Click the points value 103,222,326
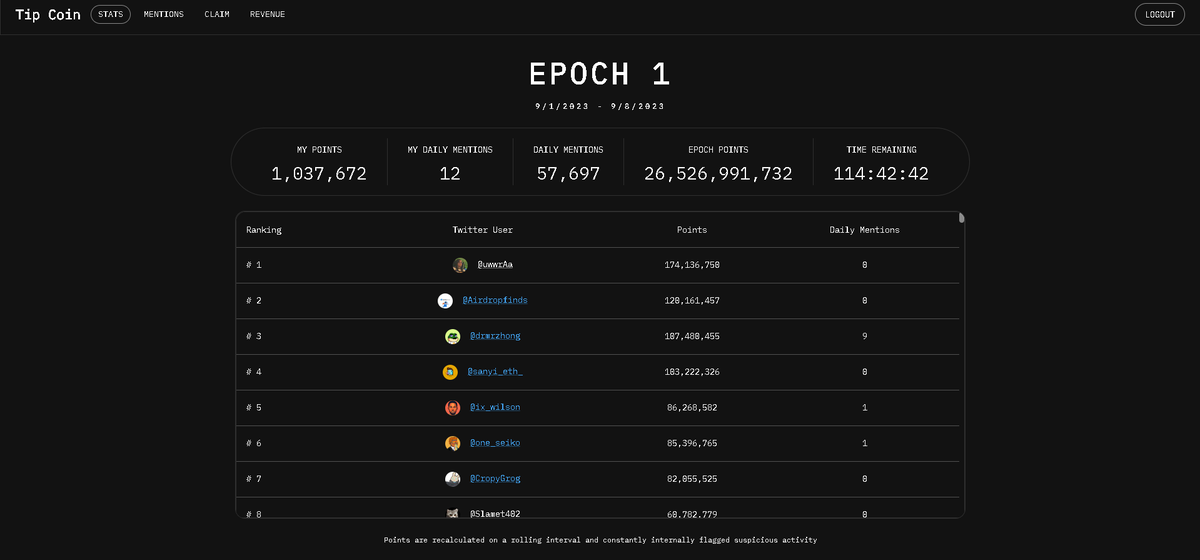This screenshot has height=560, width=1200. pyautogui.click(x=692, y=372)
